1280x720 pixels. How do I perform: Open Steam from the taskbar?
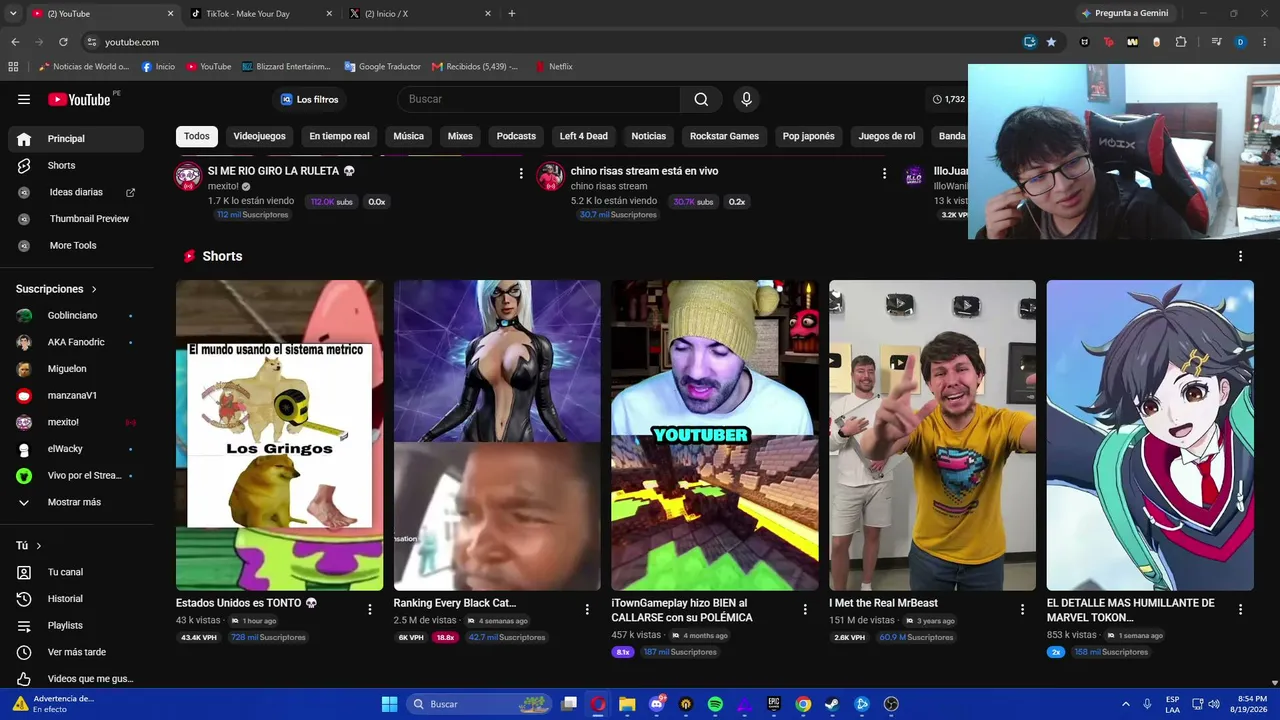coord(832,704)
